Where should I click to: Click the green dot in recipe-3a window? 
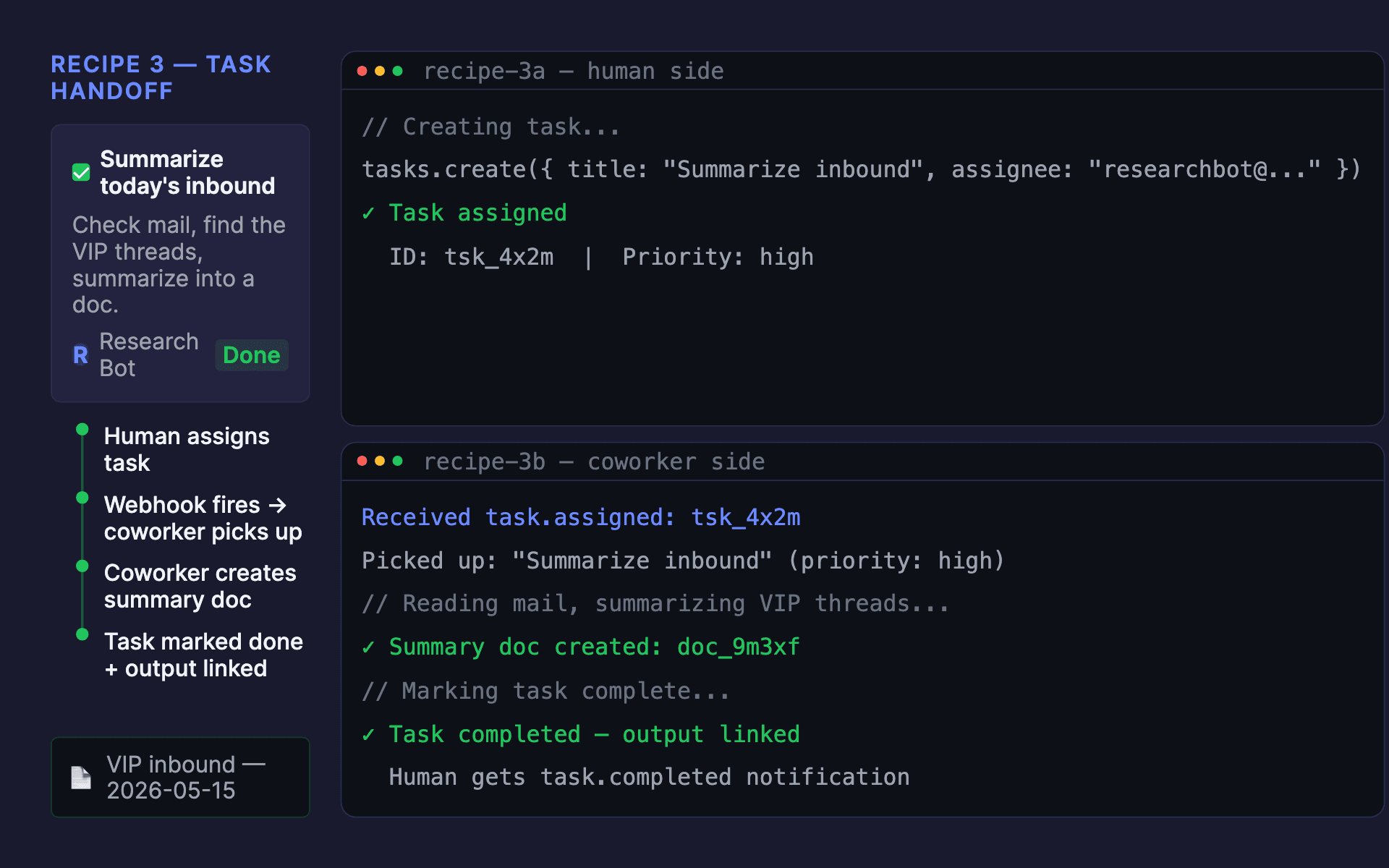397,71
